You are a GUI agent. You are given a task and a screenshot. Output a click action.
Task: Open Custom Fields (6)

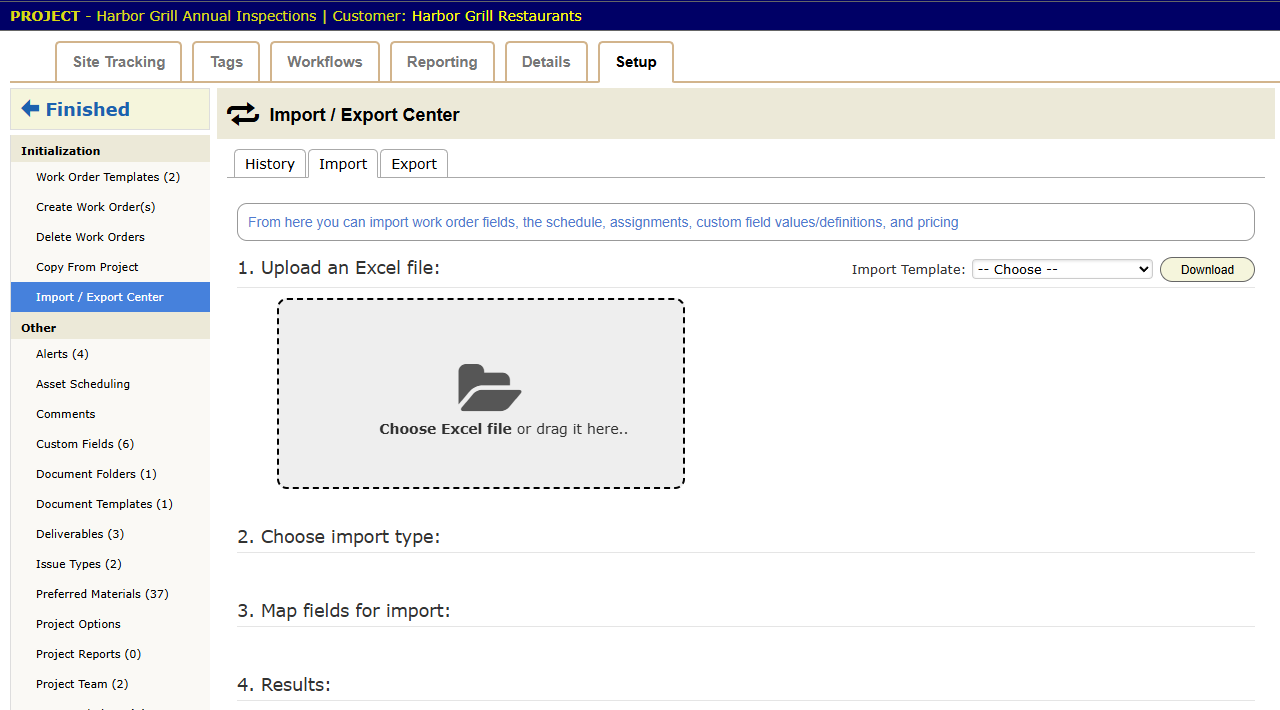[x=110, y=444]
